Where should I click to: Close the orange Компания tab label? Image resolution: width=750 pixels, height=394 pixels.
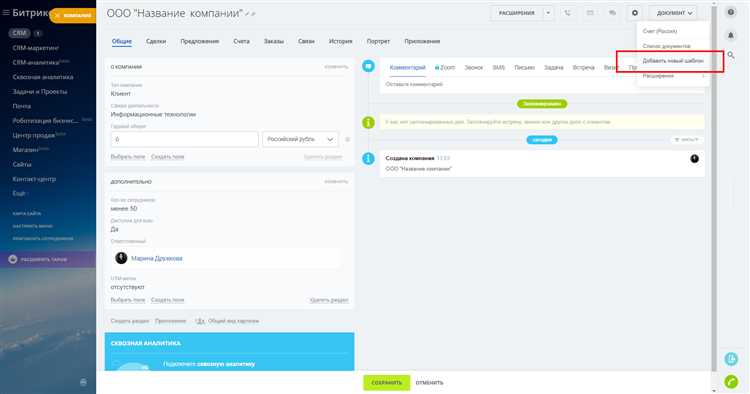[x=57, y=16]
